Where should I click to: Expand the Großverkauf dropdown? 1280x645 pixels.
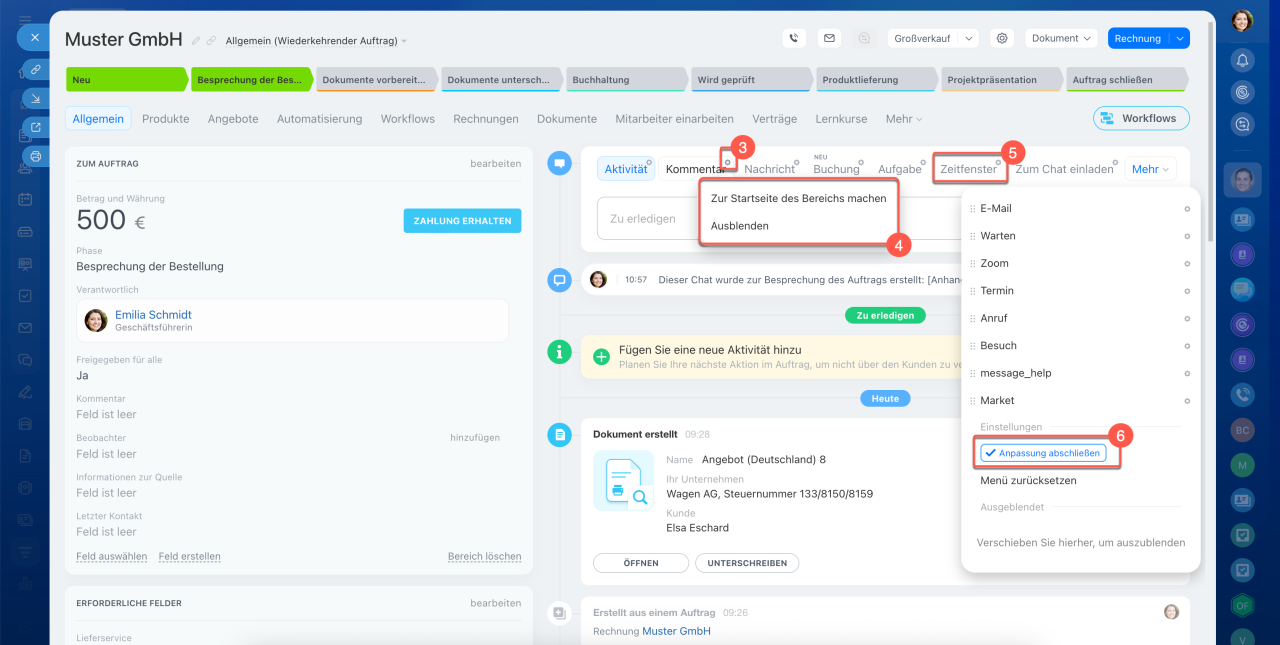[x=933, y=38]
